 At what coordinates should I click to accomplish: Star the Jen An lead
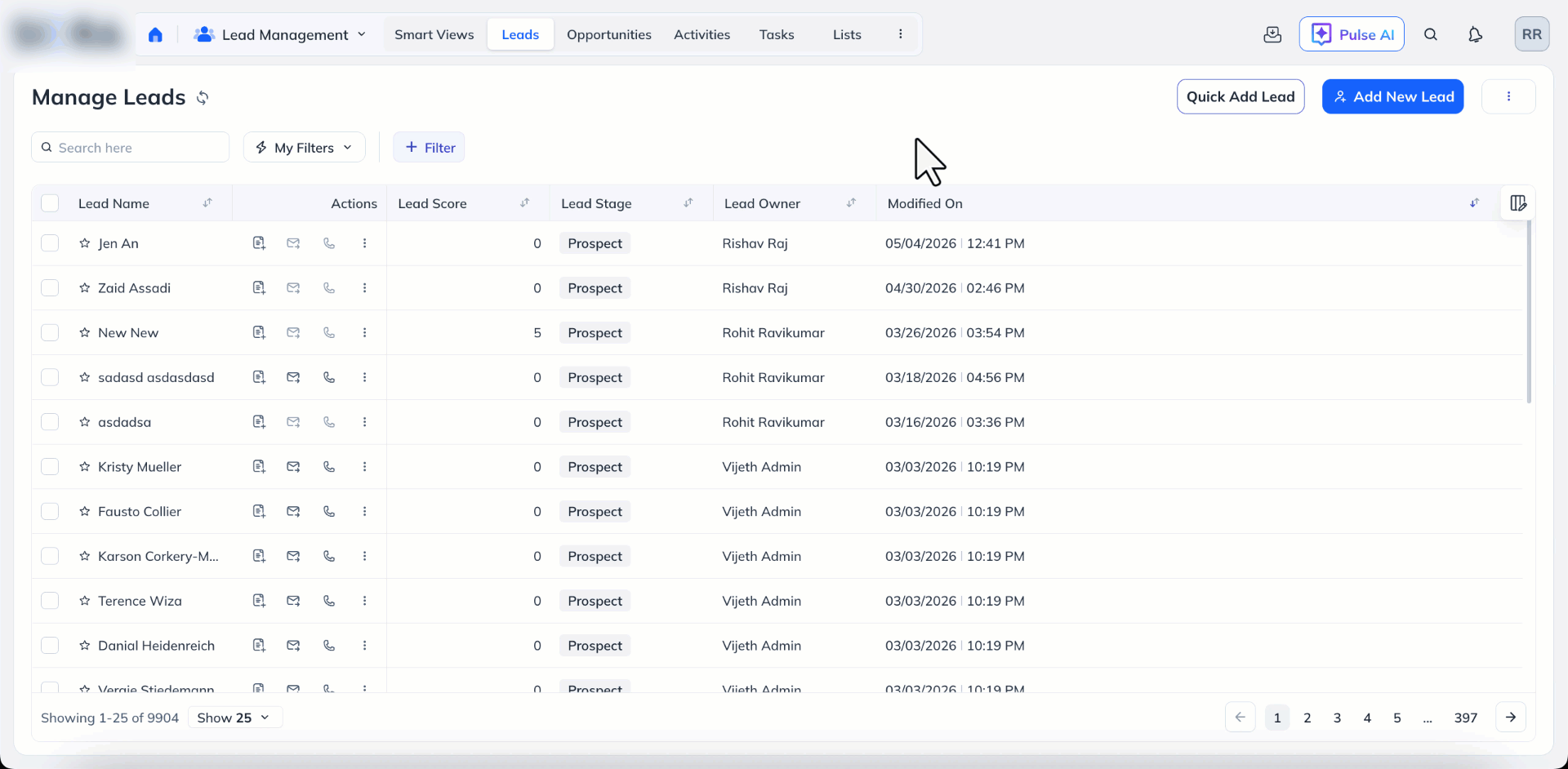pos(84,243)
